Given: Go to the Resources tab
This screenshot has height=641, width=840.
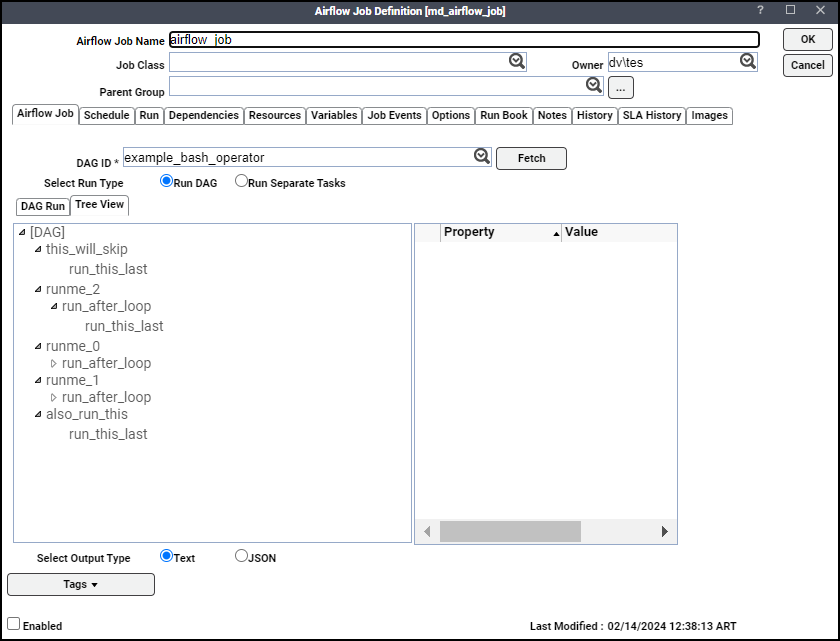Looking at the screenshot, I should pyautogui.click(x=275, y=116).
